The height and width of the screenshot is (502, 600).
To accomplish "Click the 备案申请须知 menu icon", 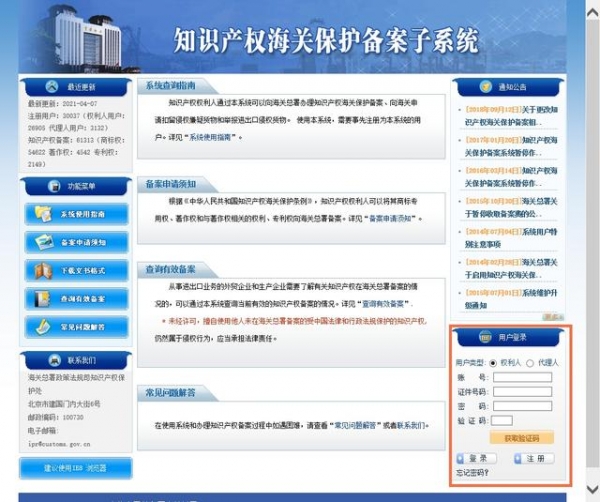I will click(43, 242).
